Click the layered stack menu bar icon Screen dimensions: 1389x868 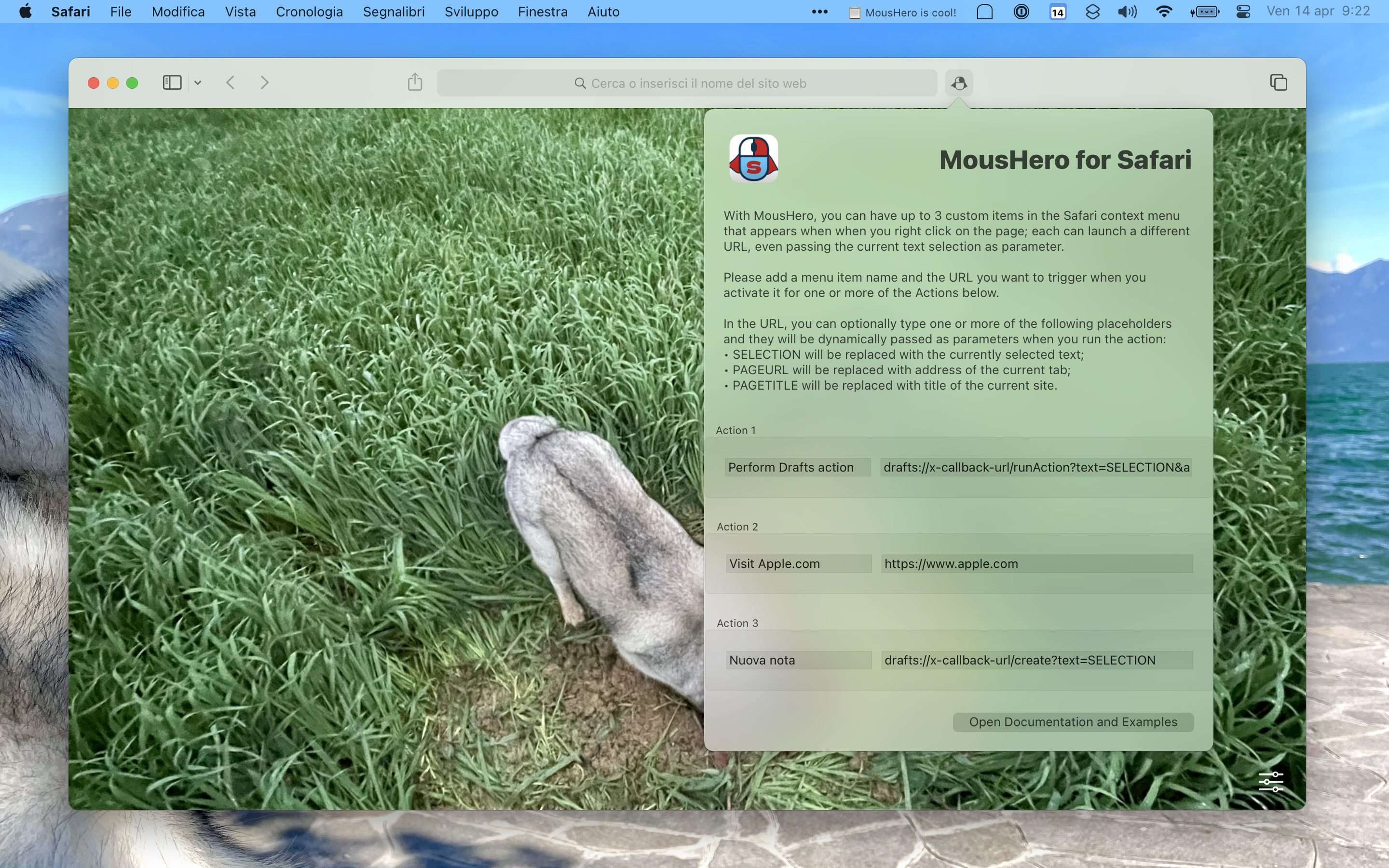tap(1093, 12)
